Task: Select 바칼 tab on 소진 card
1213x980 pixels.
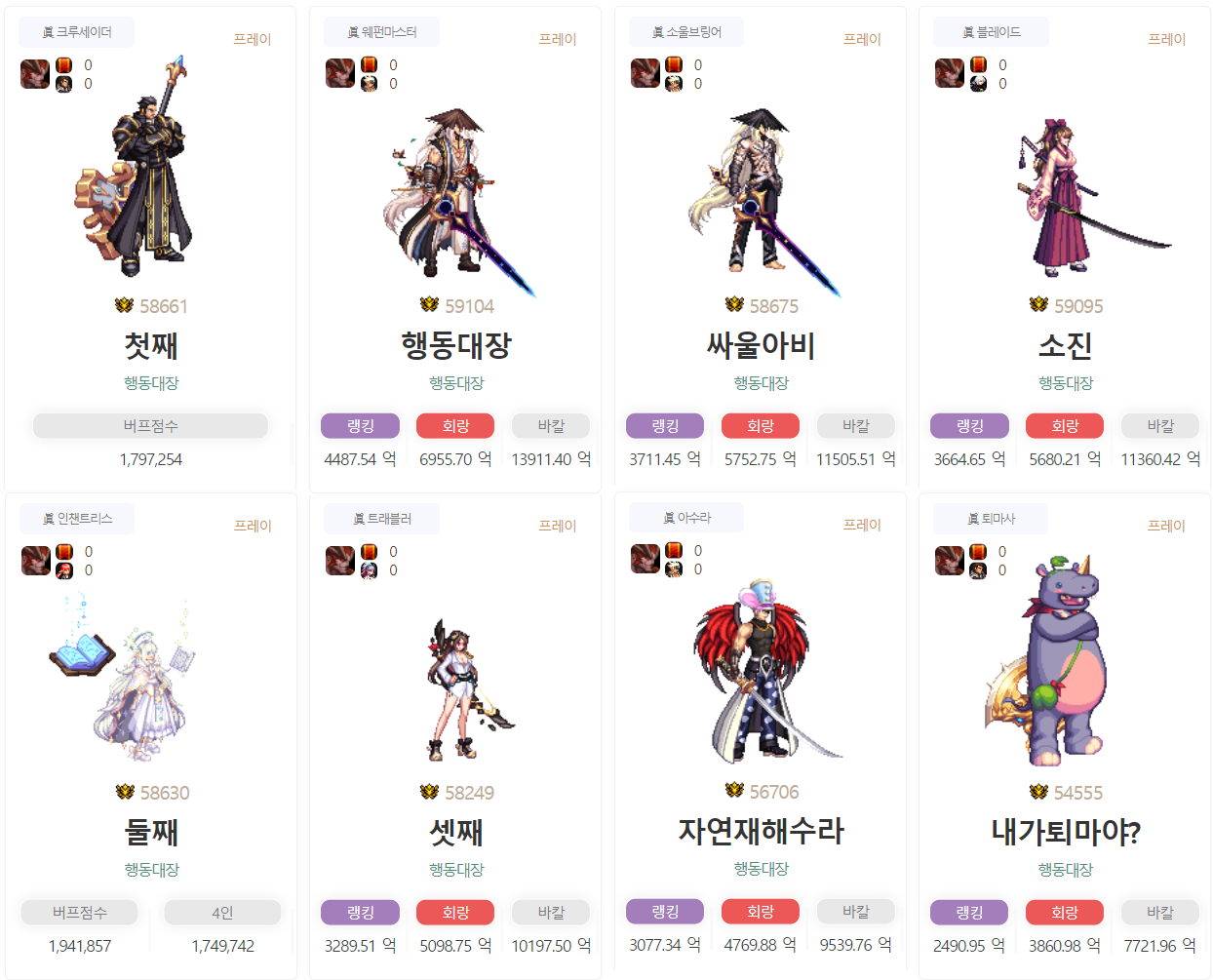Action: point(1160,426)
